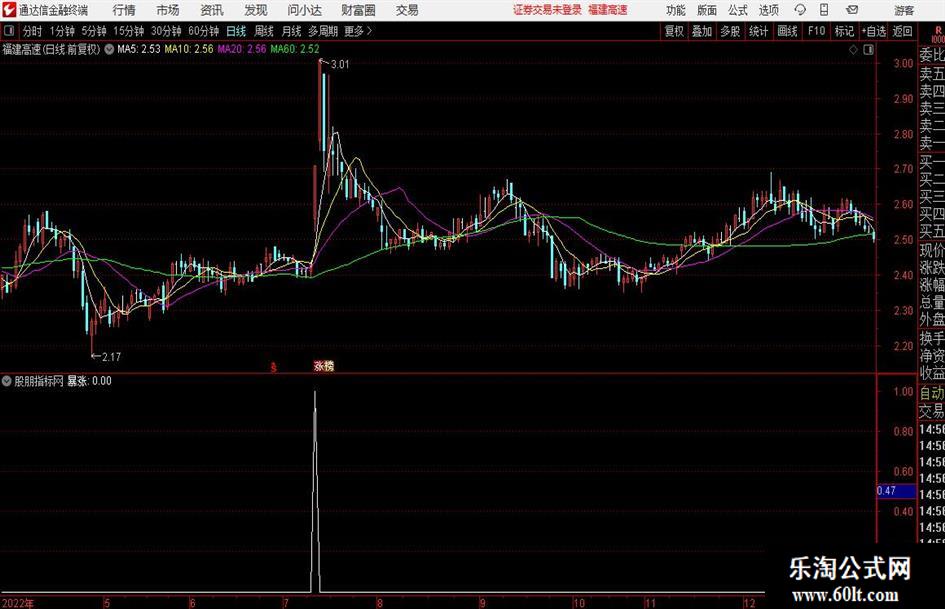Click the 证券交易未登录 login link
Screen dimensions: 945x609
pos(547,10)
